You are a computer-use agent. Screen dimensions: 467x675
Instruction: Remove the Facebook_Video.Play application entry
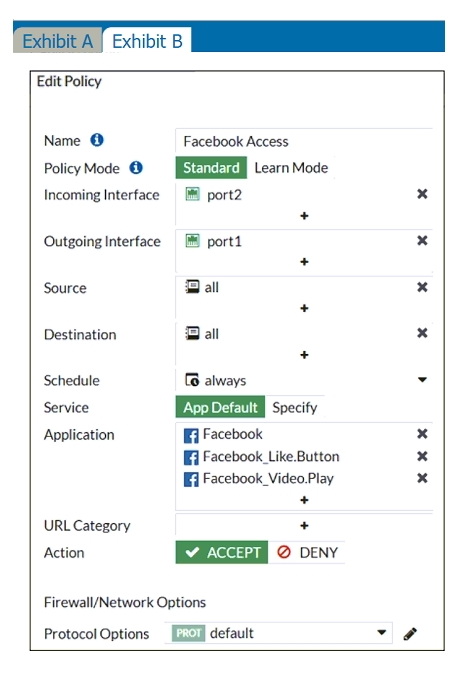[x=422, y=478]
